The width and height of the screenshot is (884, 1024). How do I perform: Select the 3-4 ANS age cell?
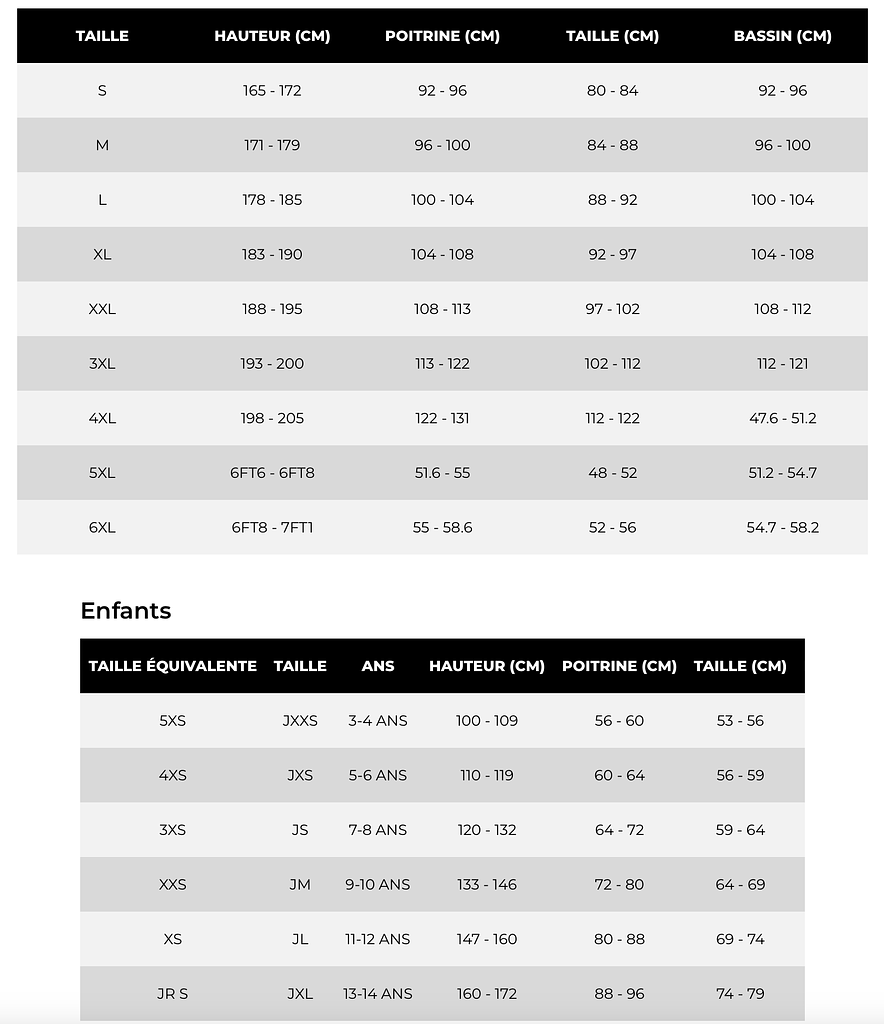coord(378,721)
